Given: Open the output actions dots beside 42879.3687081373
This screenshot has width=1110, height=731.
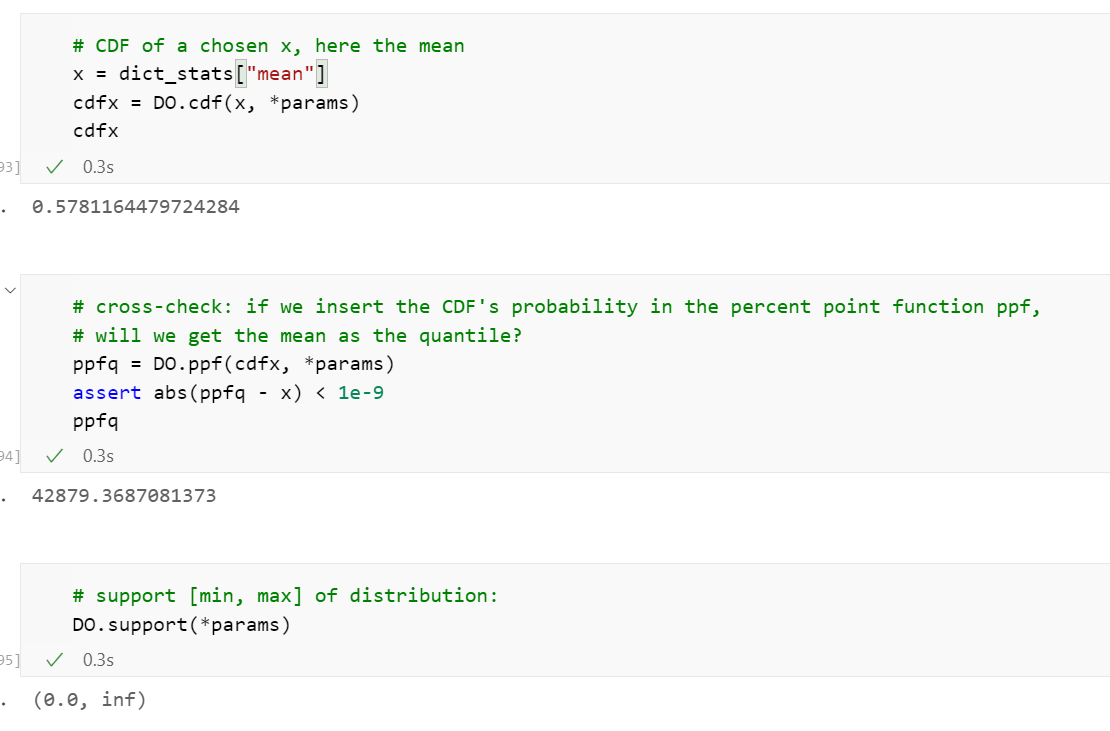Looking at the screenshot, I should click(5, 496).
